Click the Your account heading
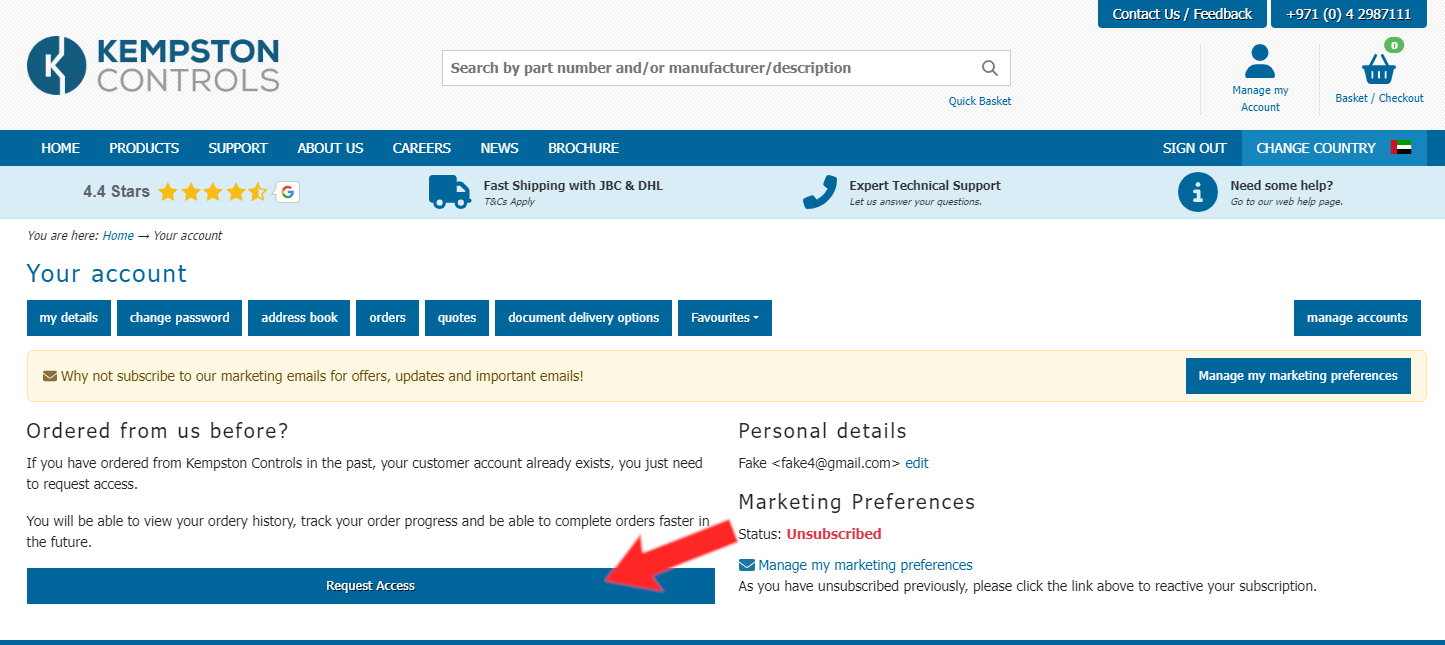Image resolution: width=1445 pixels, height=645 pixels. (x=107, y=274)
